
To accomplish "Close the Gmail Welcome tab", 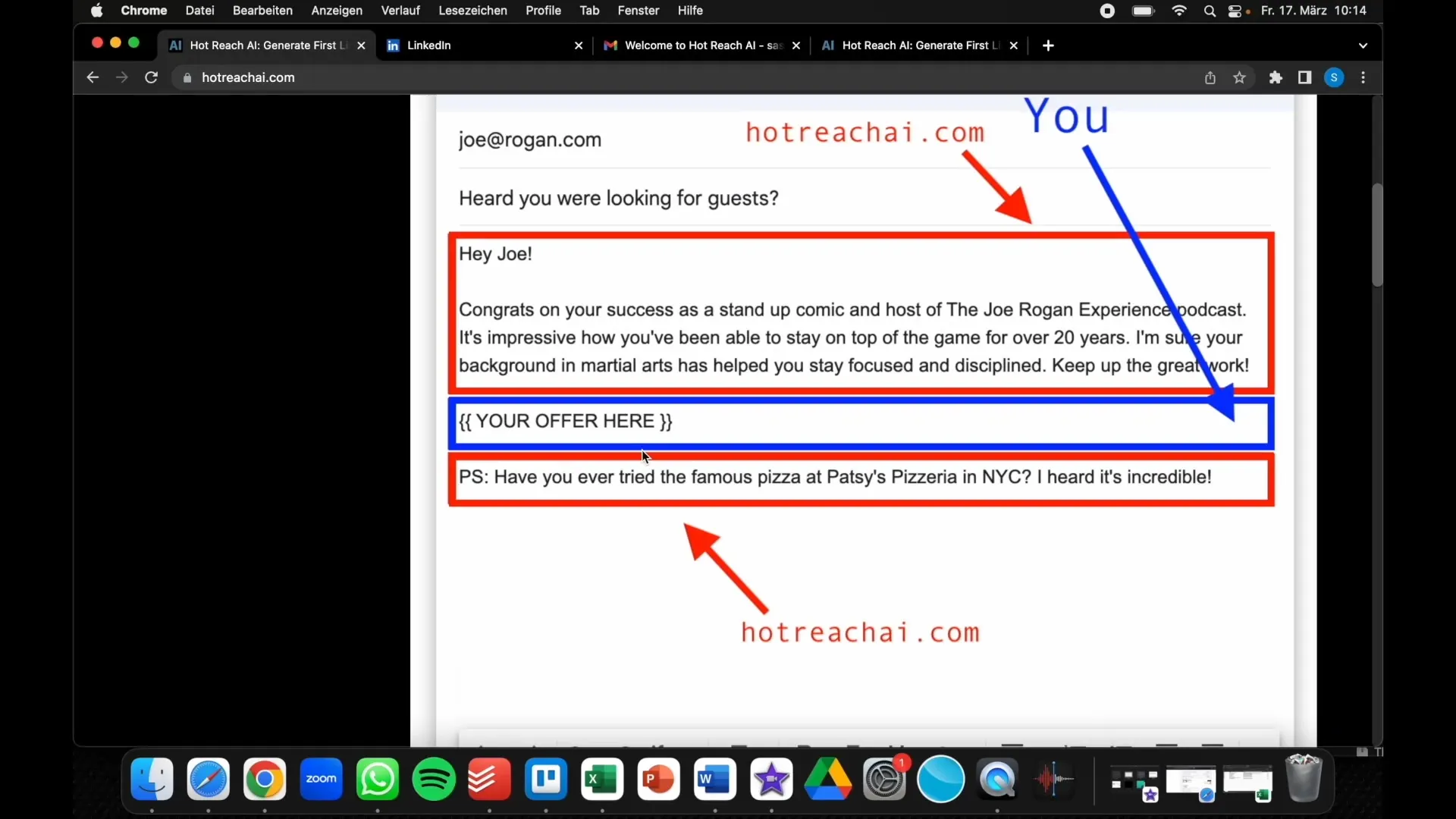I will tap(796, 45).
